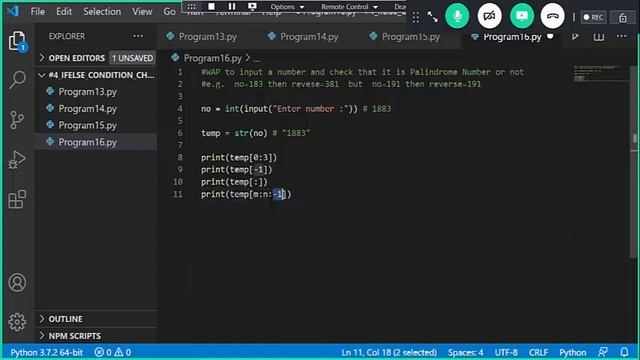The width and height of the screenshot is (640, 360).
Task: Split the editor with split icon
Action: pos(598,37)
